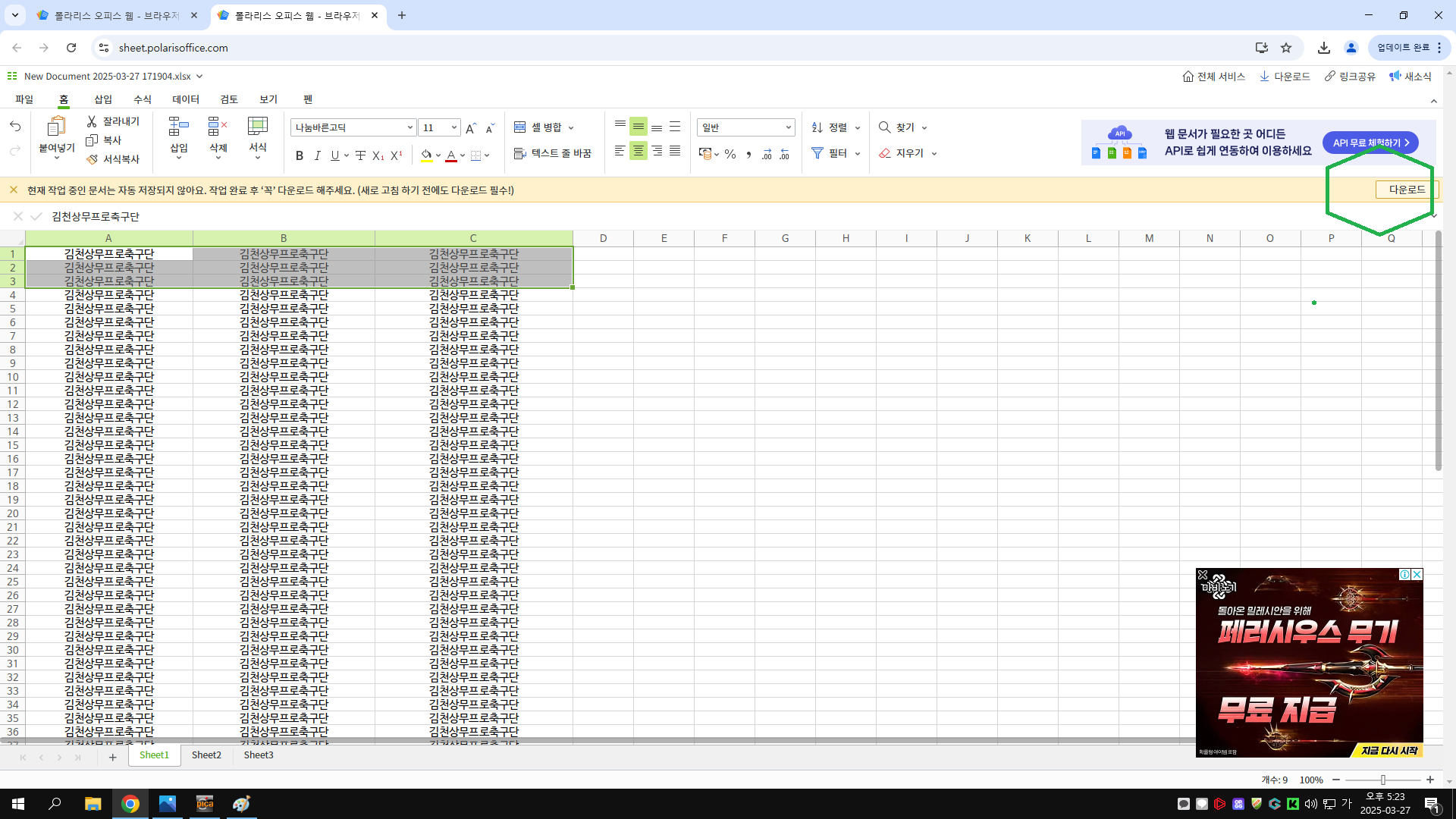Open the number format dropdown 일반

tap(745, 127)
